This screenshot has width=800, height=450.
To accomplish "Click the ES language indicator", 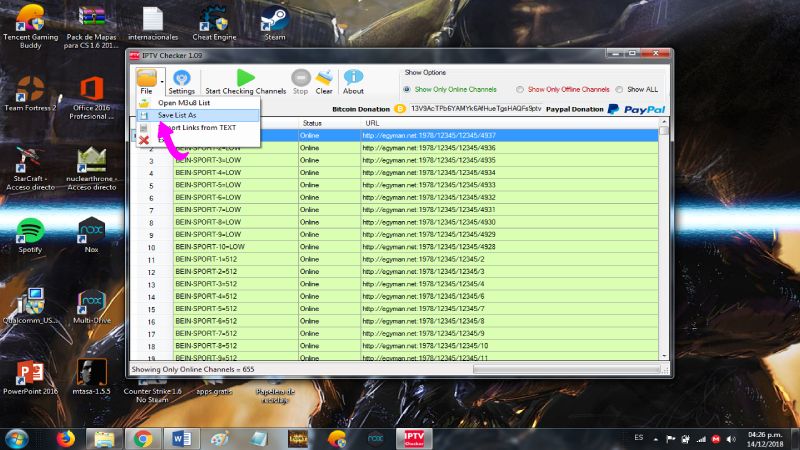I will click(639, 438).
